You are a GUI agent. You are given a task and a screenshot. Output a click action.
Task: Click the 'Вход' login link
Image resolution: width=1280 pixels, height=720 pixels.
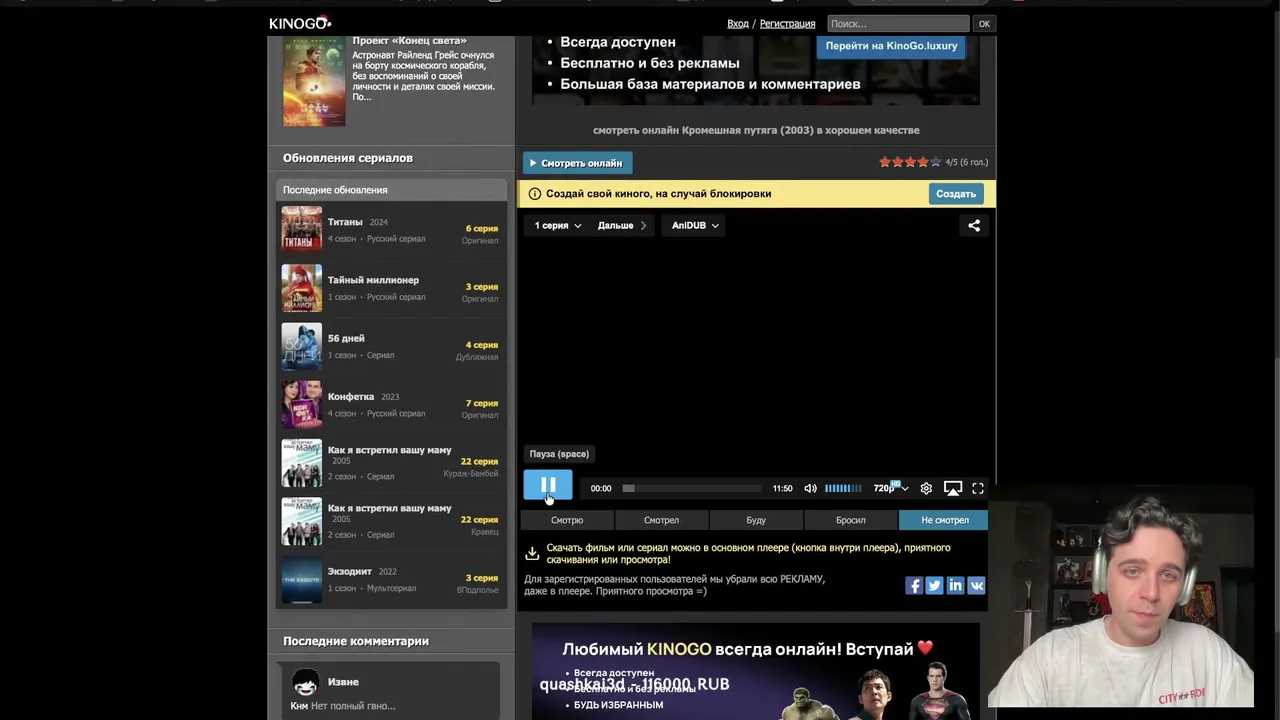pos(738,23)
